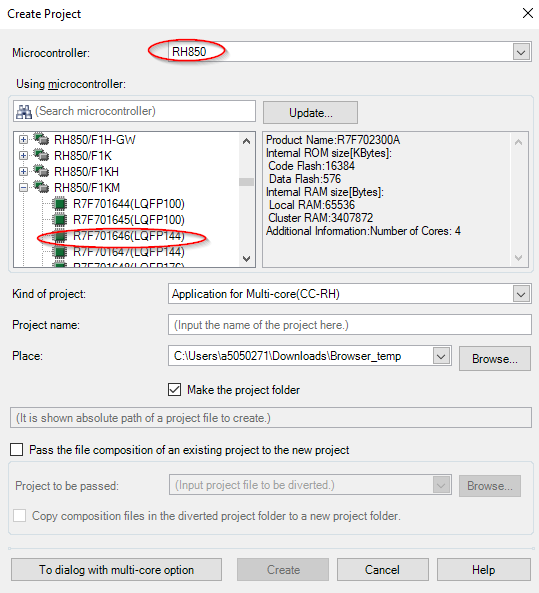Image resolution: width=539 pixels, height=593 pixels.
Task: Click the RH850/F1KM family chip icon
Action: click(x=41, y=187)
